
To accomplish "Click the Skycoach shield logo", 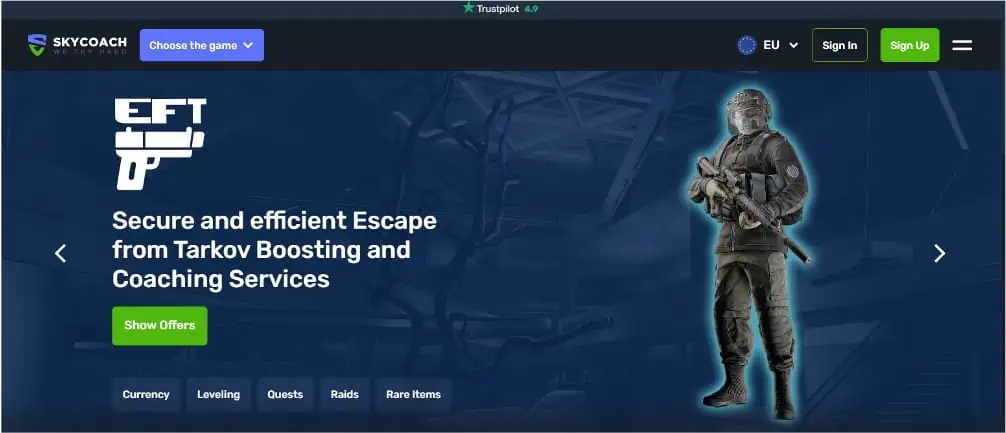I will pyautogui.click(x=37, y=45).
